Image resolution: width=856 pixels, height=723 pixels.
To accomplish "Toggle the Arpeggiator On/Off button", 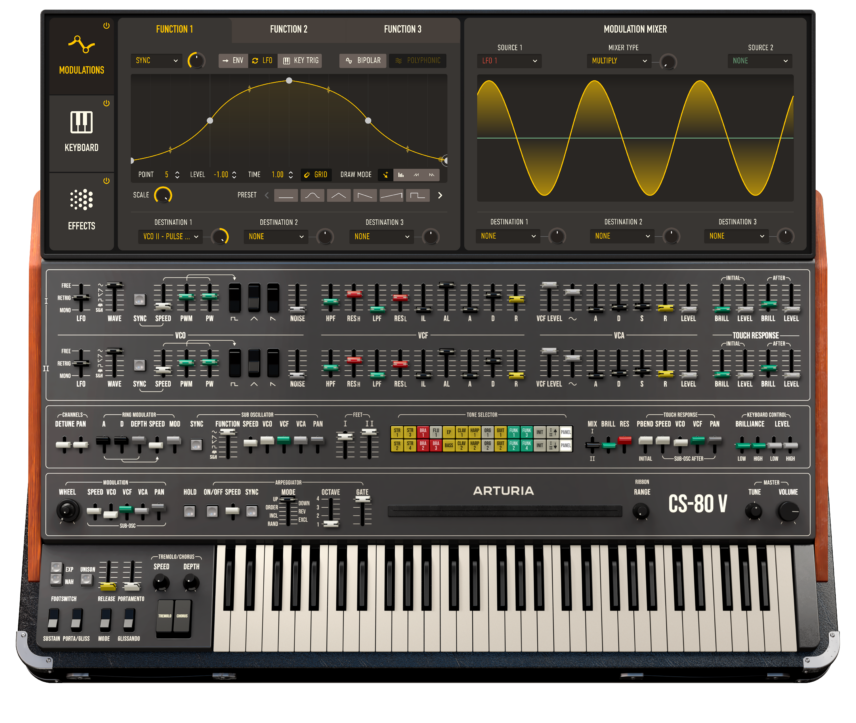I will [212, 511].
